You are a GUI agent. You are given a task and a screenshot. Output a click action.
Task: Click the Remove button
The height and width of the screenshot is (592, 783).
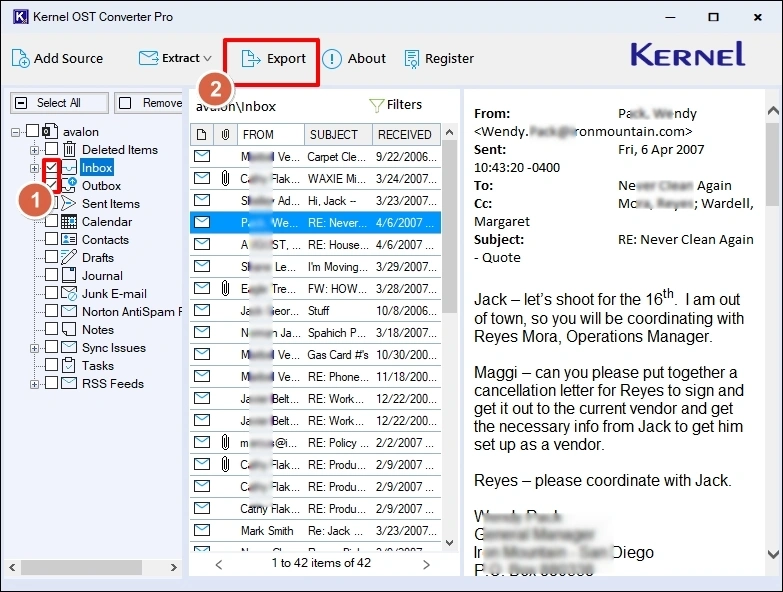pos(148,103)
